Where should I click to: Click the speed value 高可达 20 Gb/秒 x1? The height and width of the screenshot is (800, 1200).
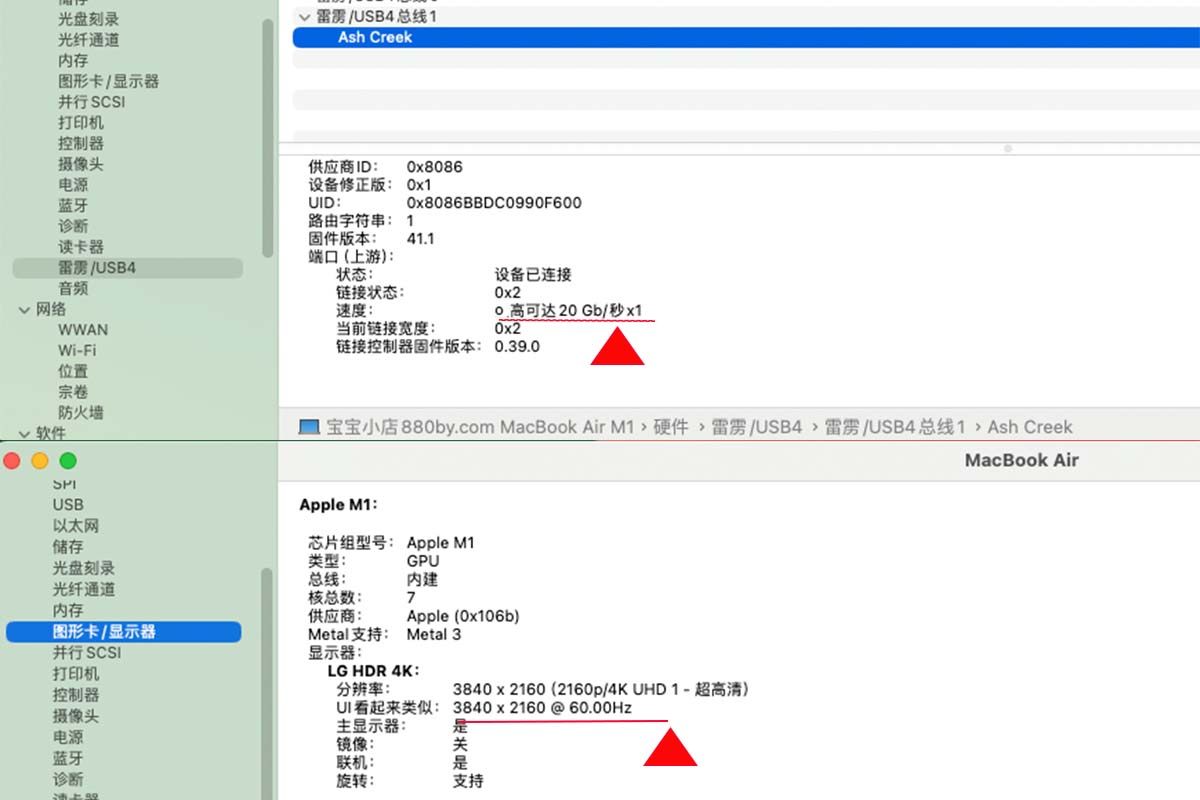point(576,311)
